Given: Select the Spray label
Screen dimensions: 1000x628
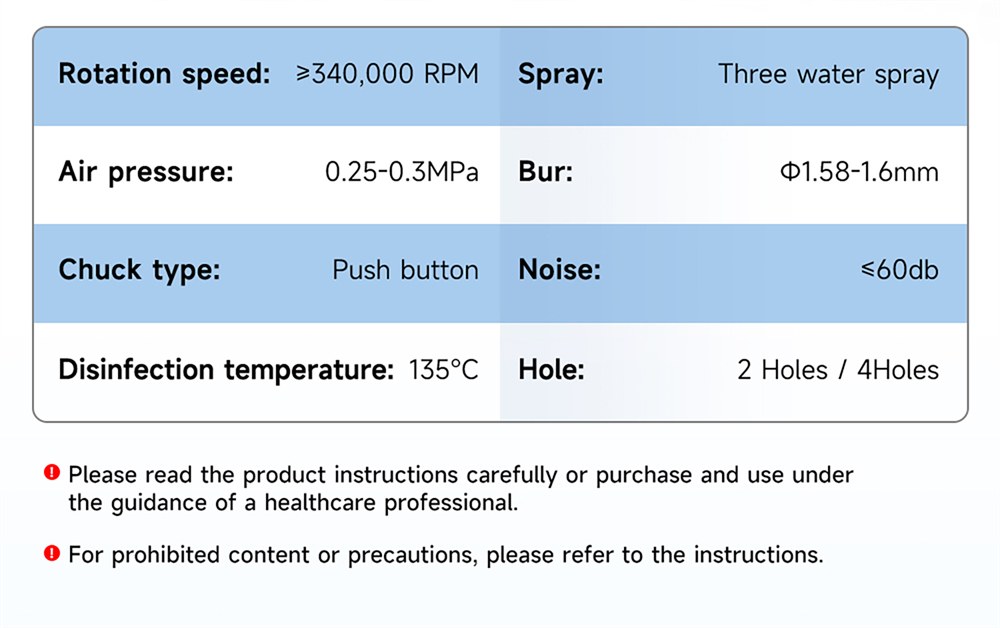Looking at the screenshot, I should (561, 75).
